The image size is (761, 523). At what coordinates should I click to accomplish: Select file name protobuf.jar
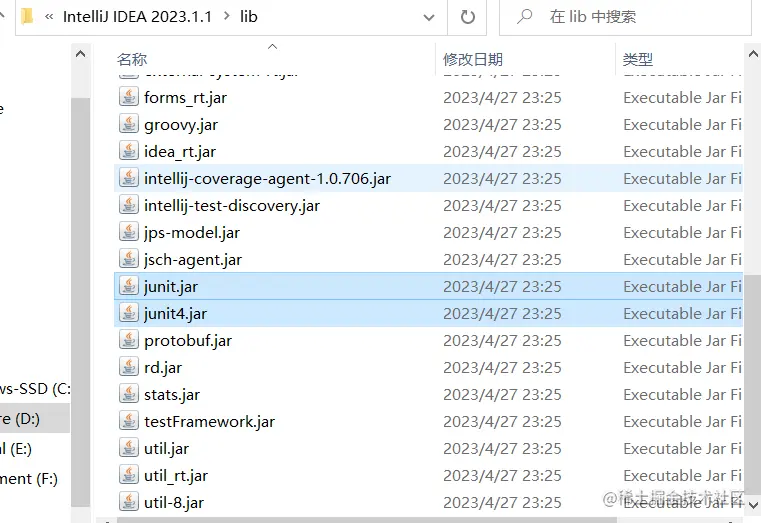pyautogui.click(x=188, y=341)
